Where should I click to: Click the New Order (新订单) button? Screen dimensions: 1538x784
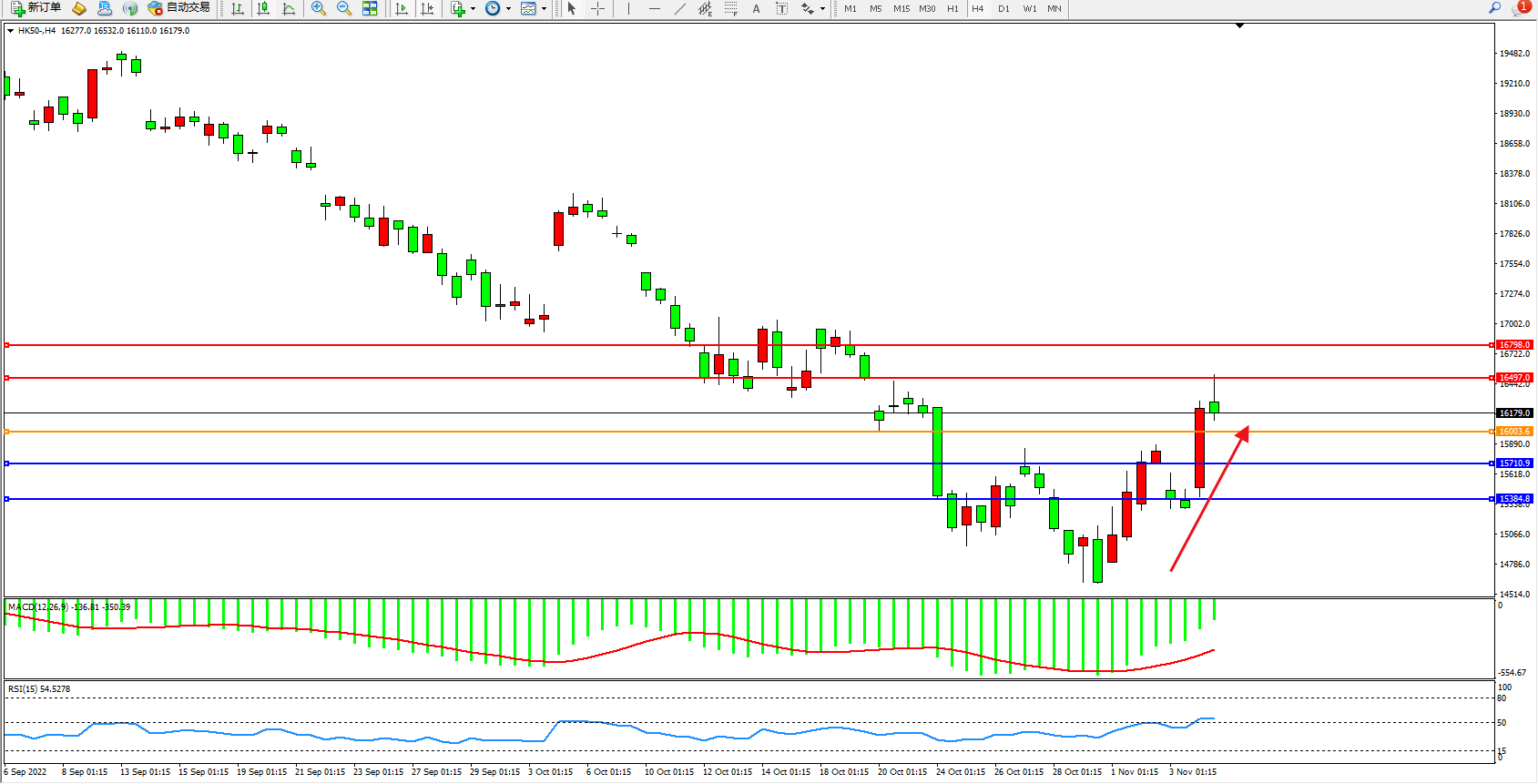[x=36, y=8]
